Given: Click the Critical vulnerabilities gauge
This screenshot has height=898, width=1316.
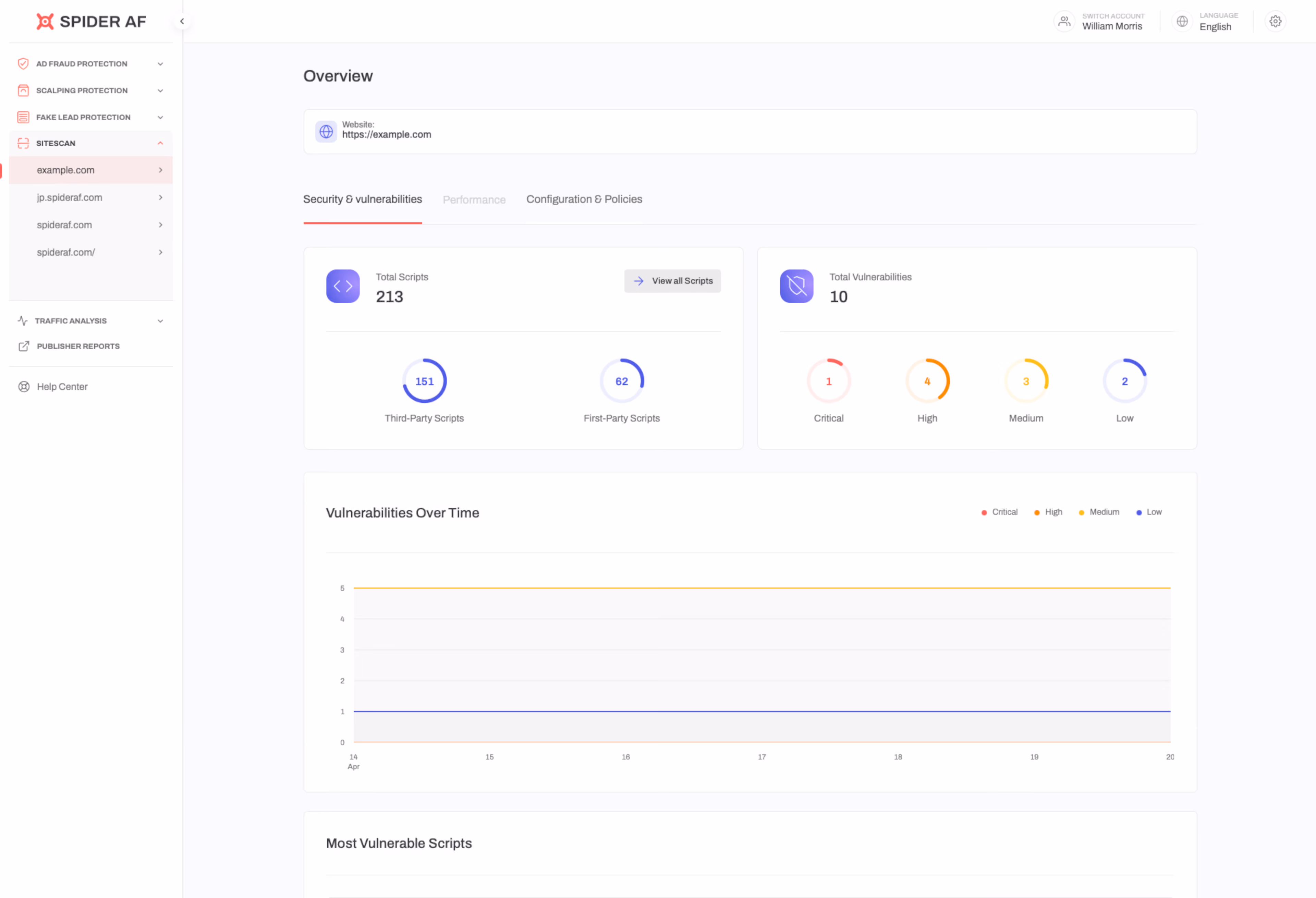Looking at the screenshot, I should point(828,381).
